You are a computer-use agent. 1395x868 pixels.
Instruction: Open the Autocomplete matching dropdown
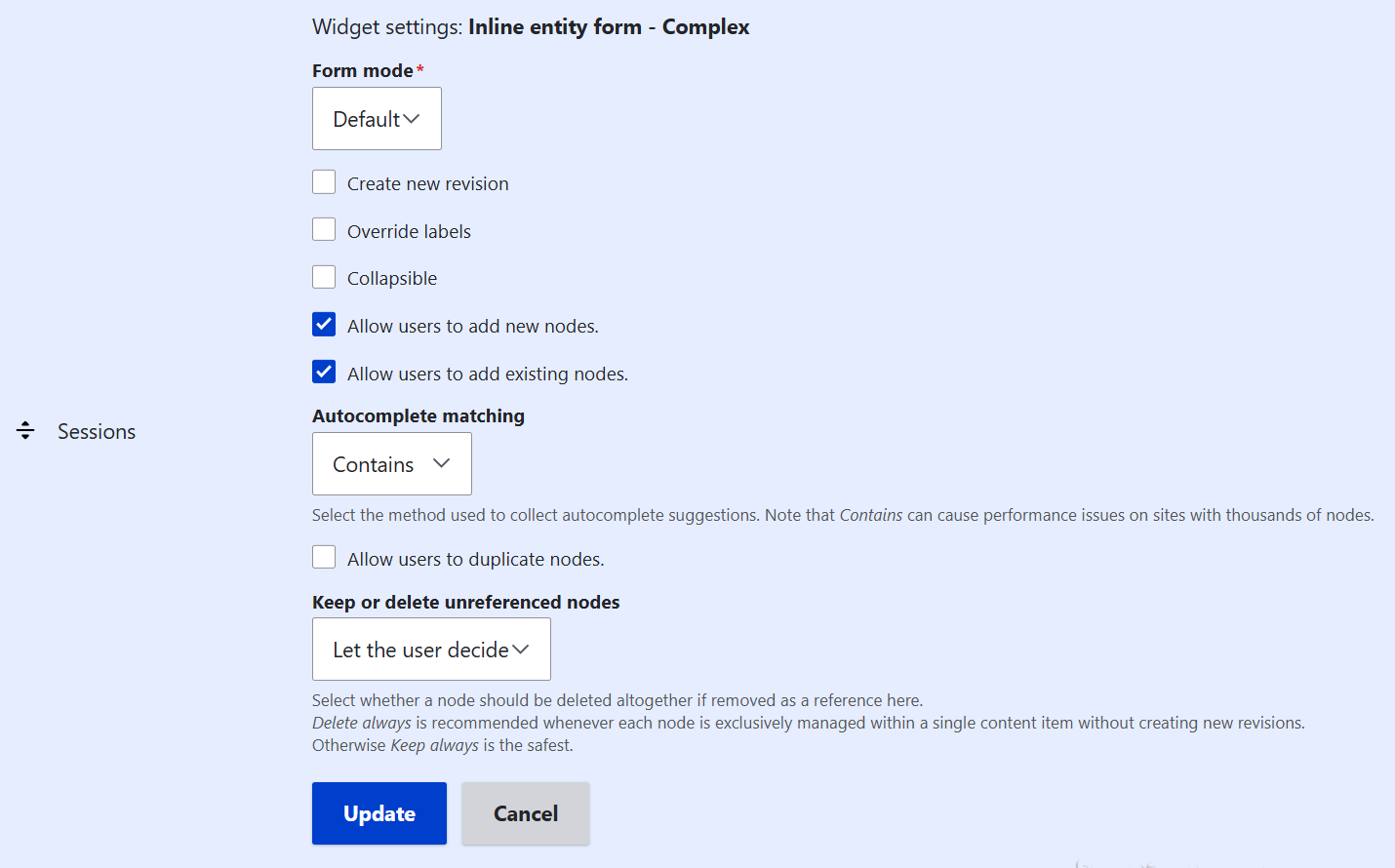coord(391,463)
